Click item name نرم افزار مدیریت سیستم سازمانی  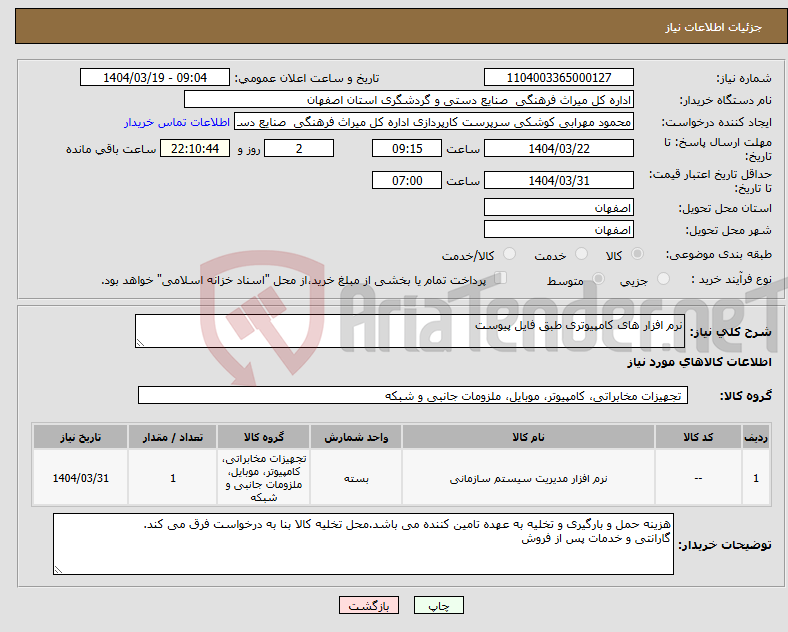[x=528, y=478]
